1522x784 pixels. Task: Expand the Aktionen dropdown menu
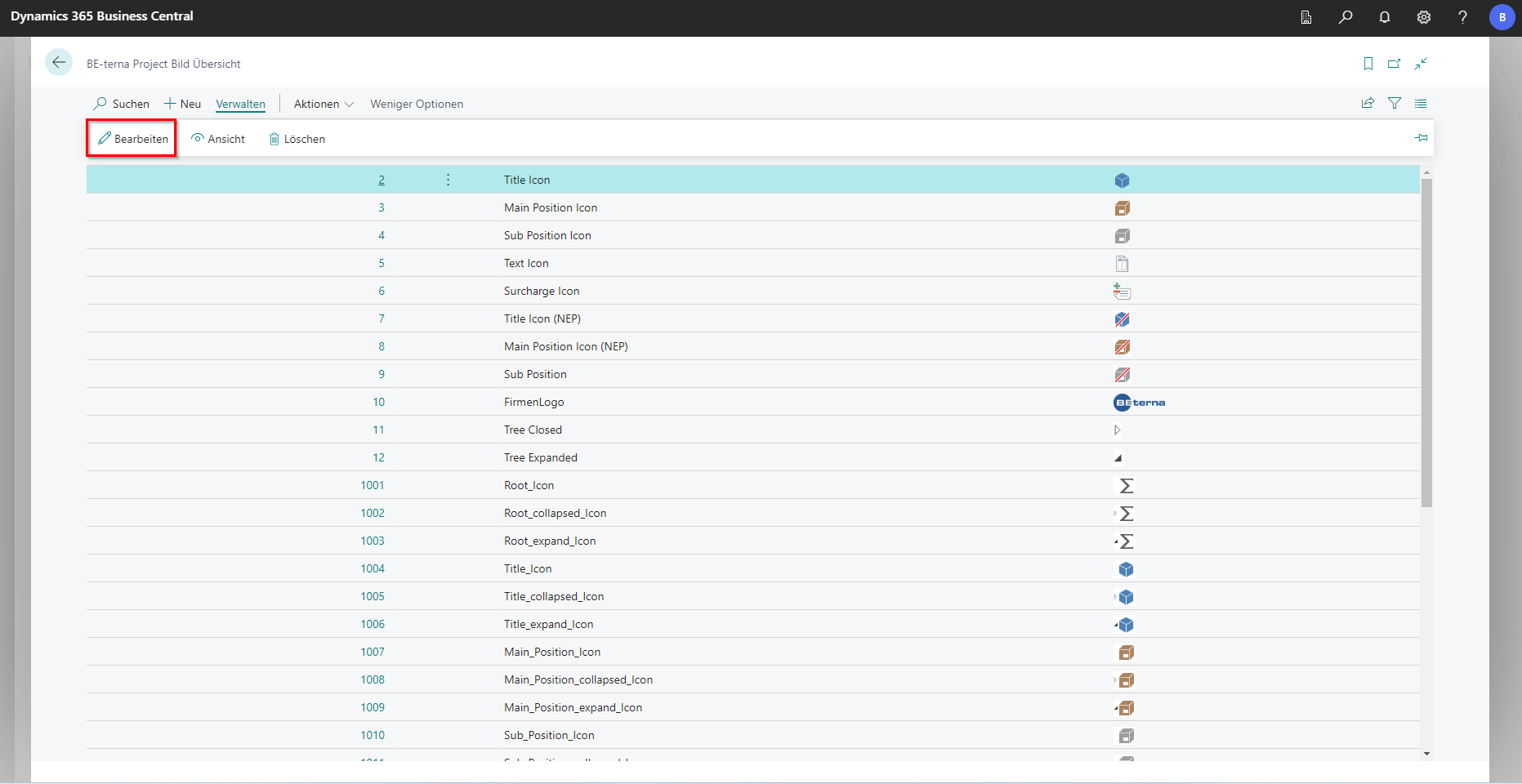tap(324, 104)
